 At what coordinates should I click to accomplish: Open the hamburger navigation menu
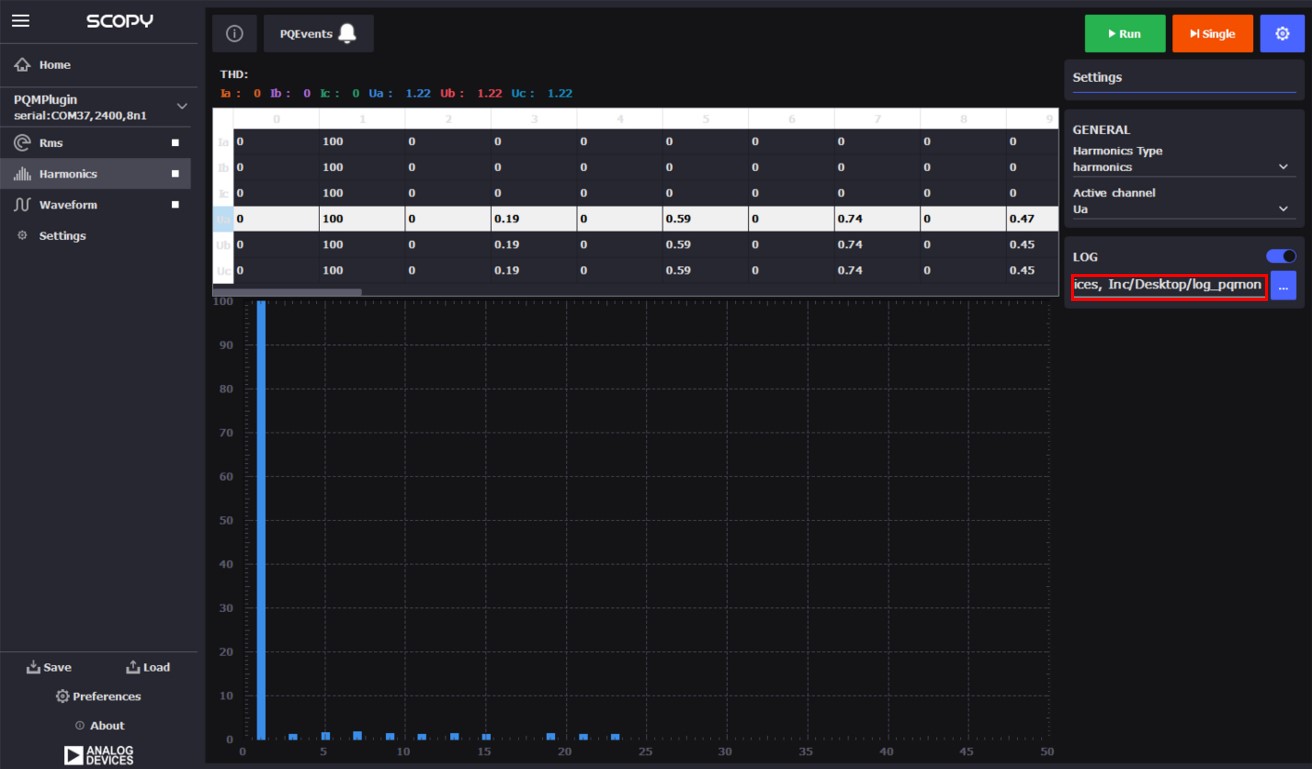(x=20, y=20)
